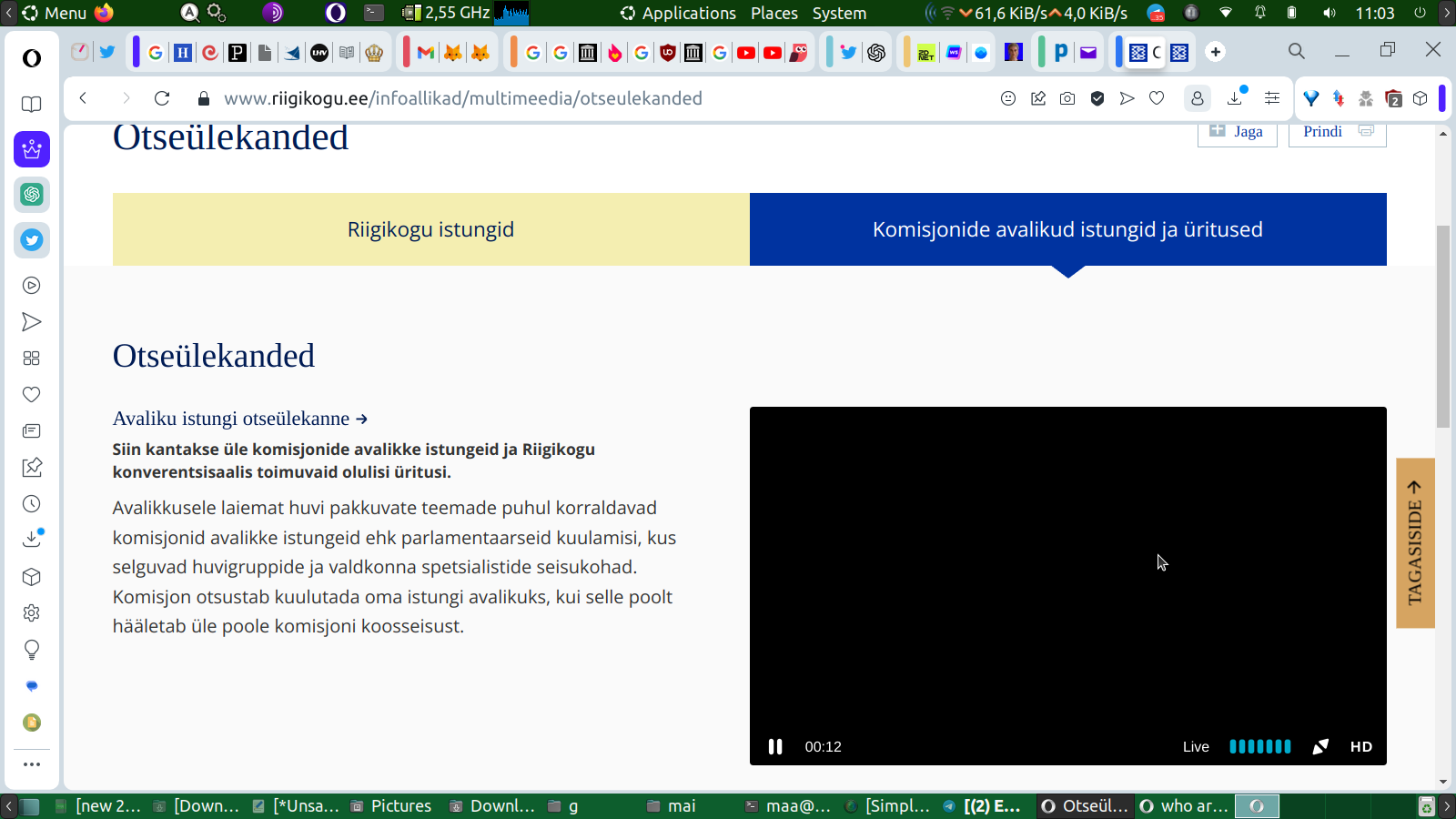Expand sidebar more options (three dots)
Image resolution: width=1456 pixels, height=819 pixels.
coord(32,764)
